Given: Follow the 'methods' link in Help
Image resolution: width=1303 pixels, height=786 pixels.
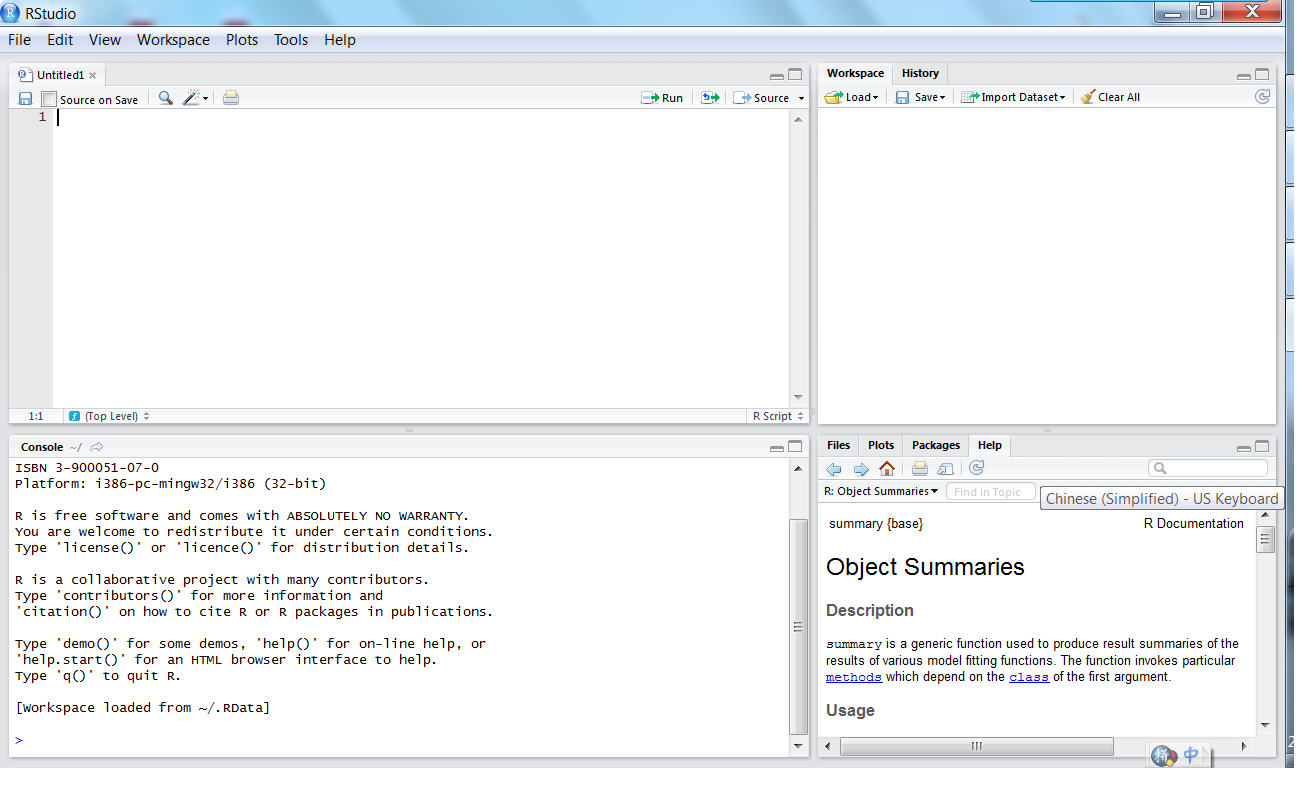Looking at the screenshot, I should click(854, 677).
